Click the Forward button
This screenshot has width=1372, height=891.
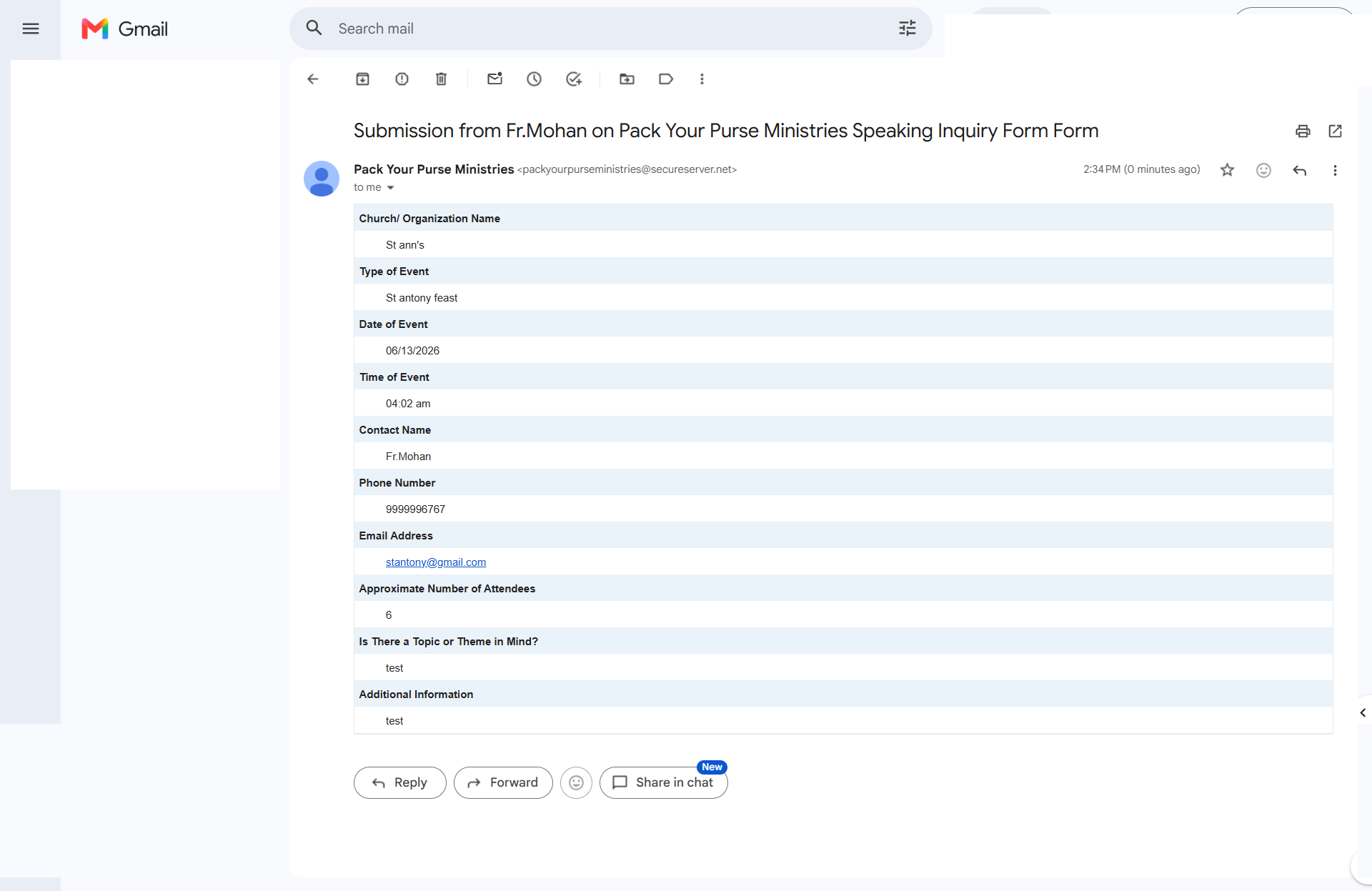pyautogui.click(x=503, y=782)
